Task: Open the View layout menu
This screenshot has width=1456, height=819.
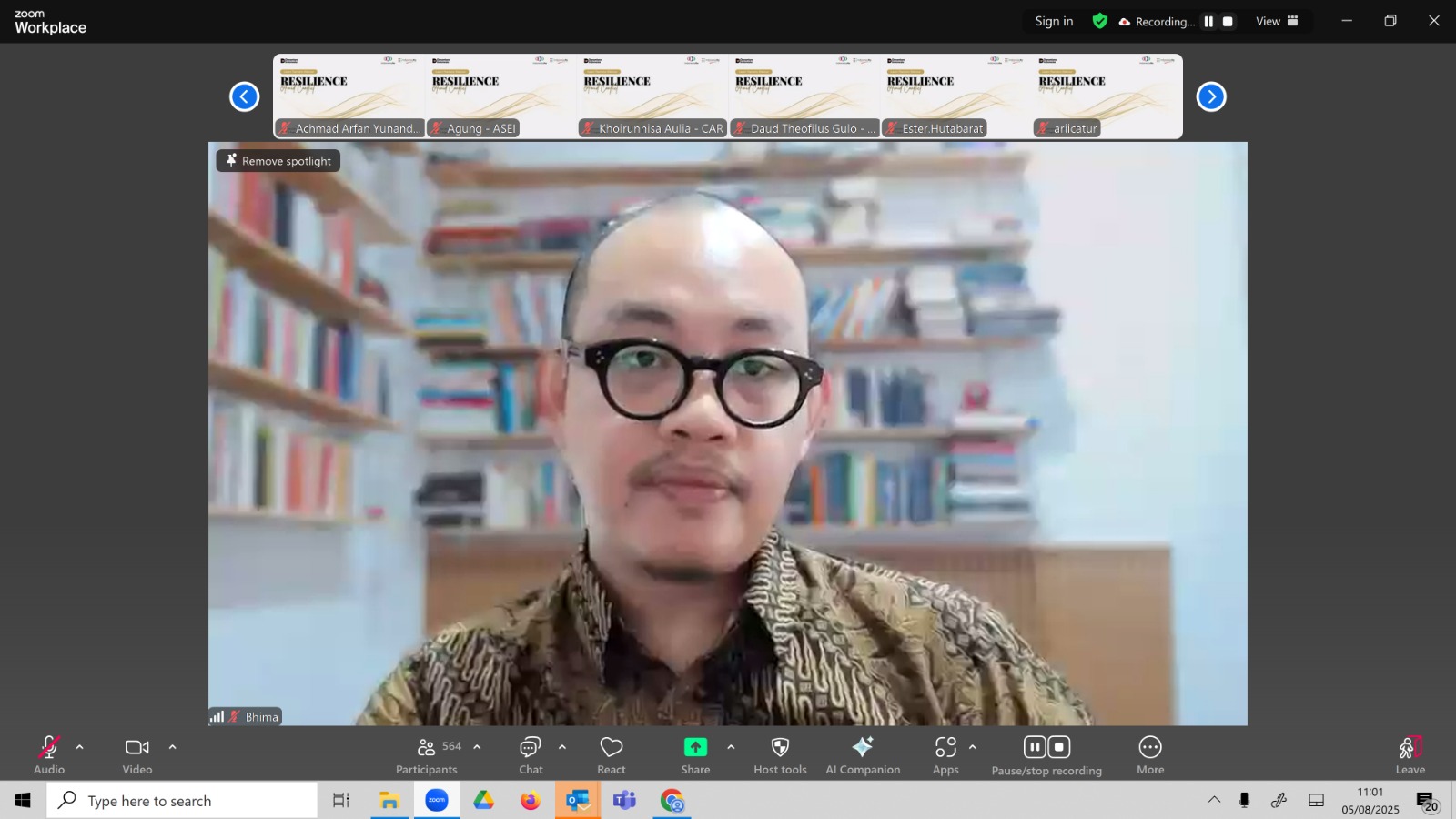Action: [1278, 21]
